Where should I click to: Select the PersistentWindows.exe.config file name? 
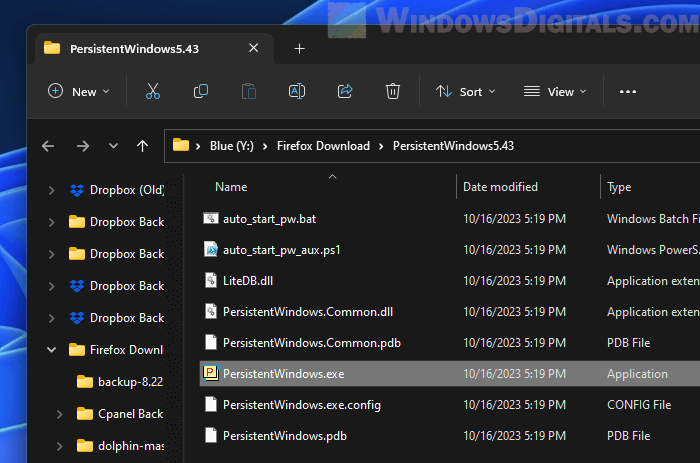(302, 405)
